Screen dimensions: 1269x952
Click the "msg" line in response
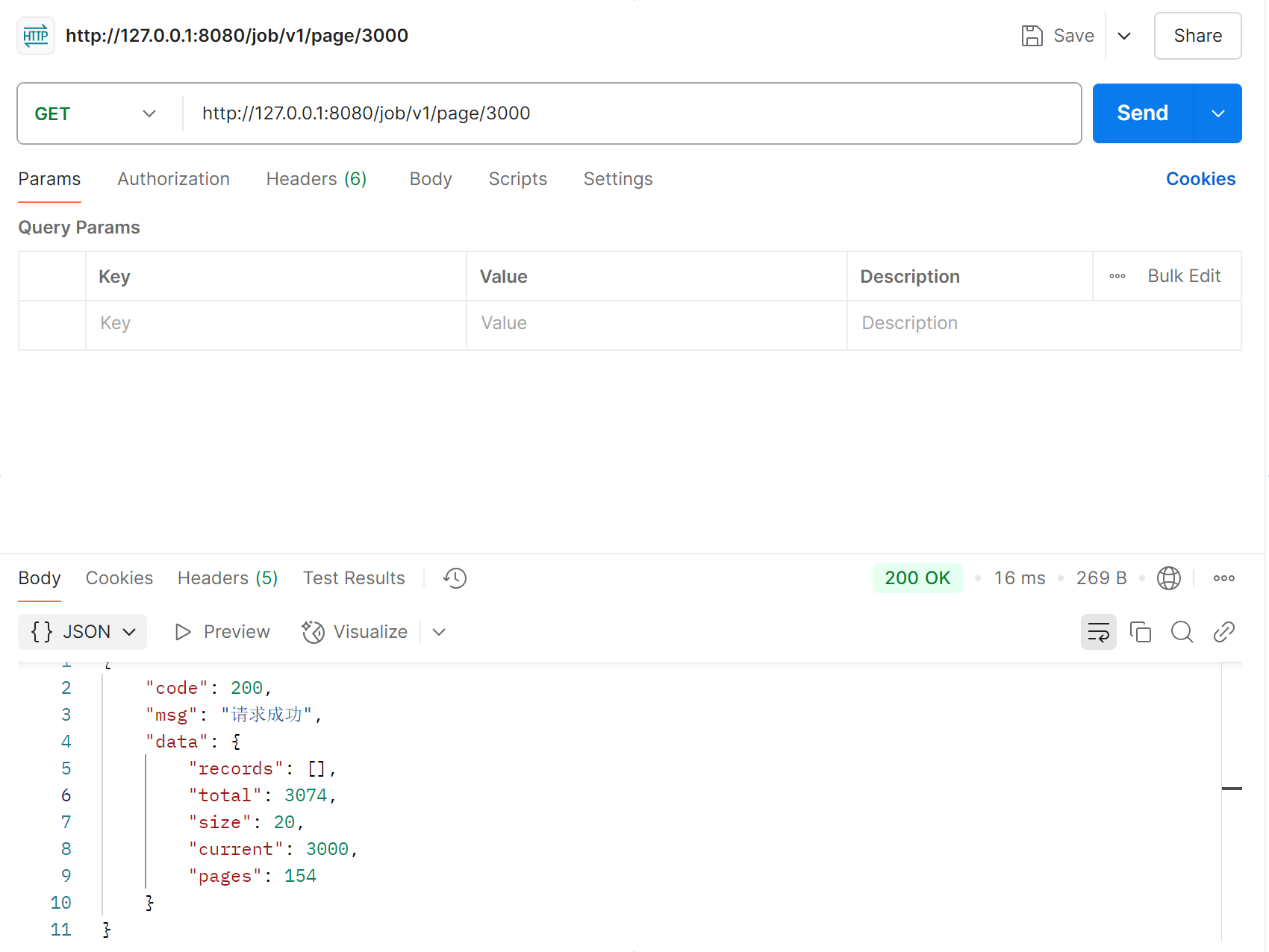pyautogui.click(x=234, y=715)
